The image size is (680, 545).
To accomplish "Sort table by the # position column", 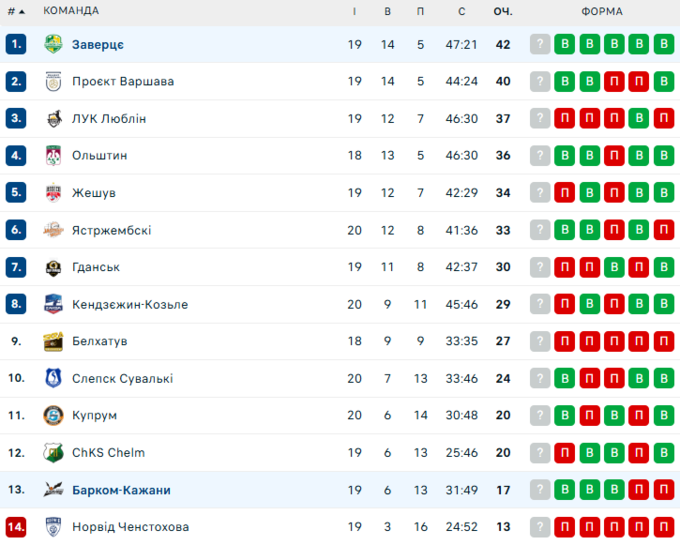I will (x=15, y=11).
